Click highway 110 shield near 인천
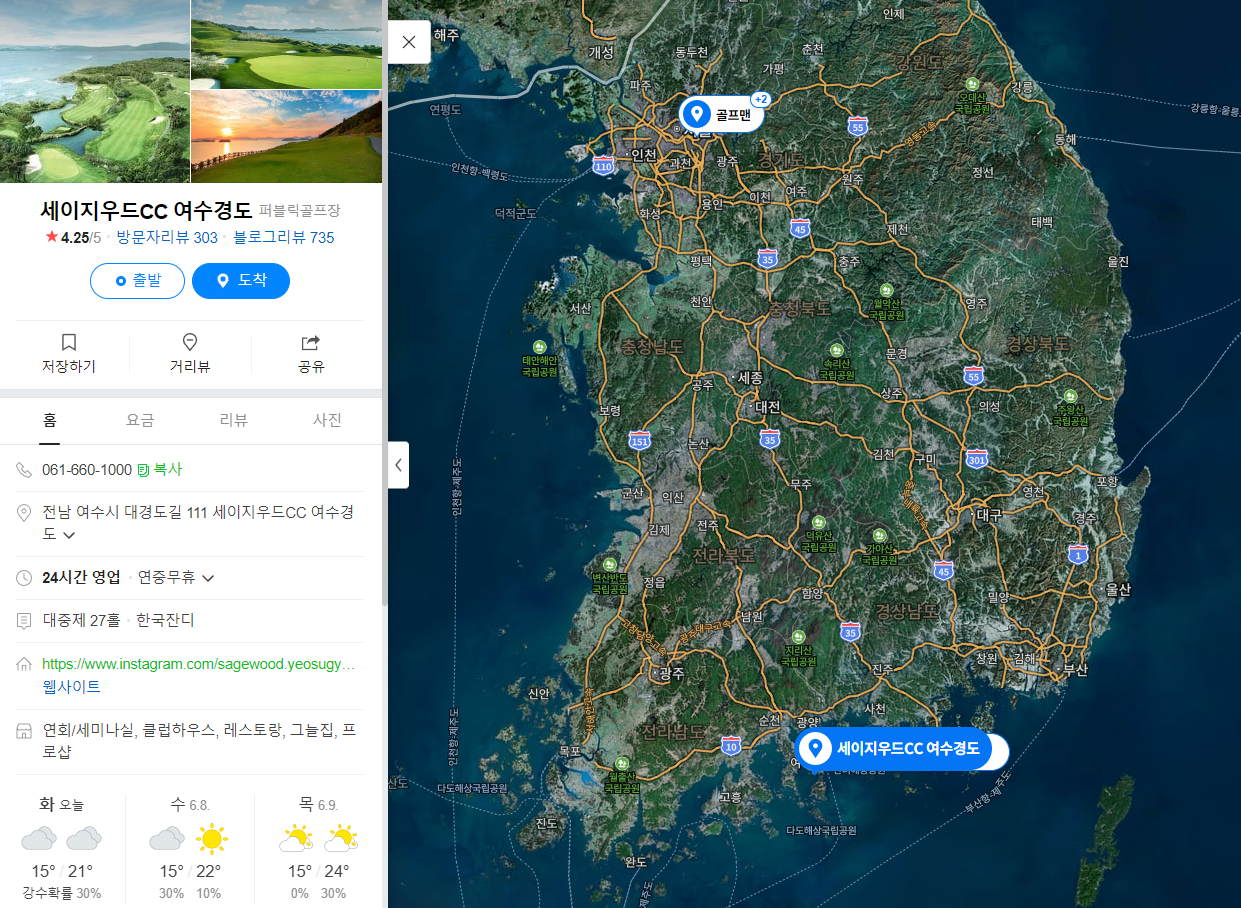The width and height of the screenshot is (1241, 908). coord(603,164)
